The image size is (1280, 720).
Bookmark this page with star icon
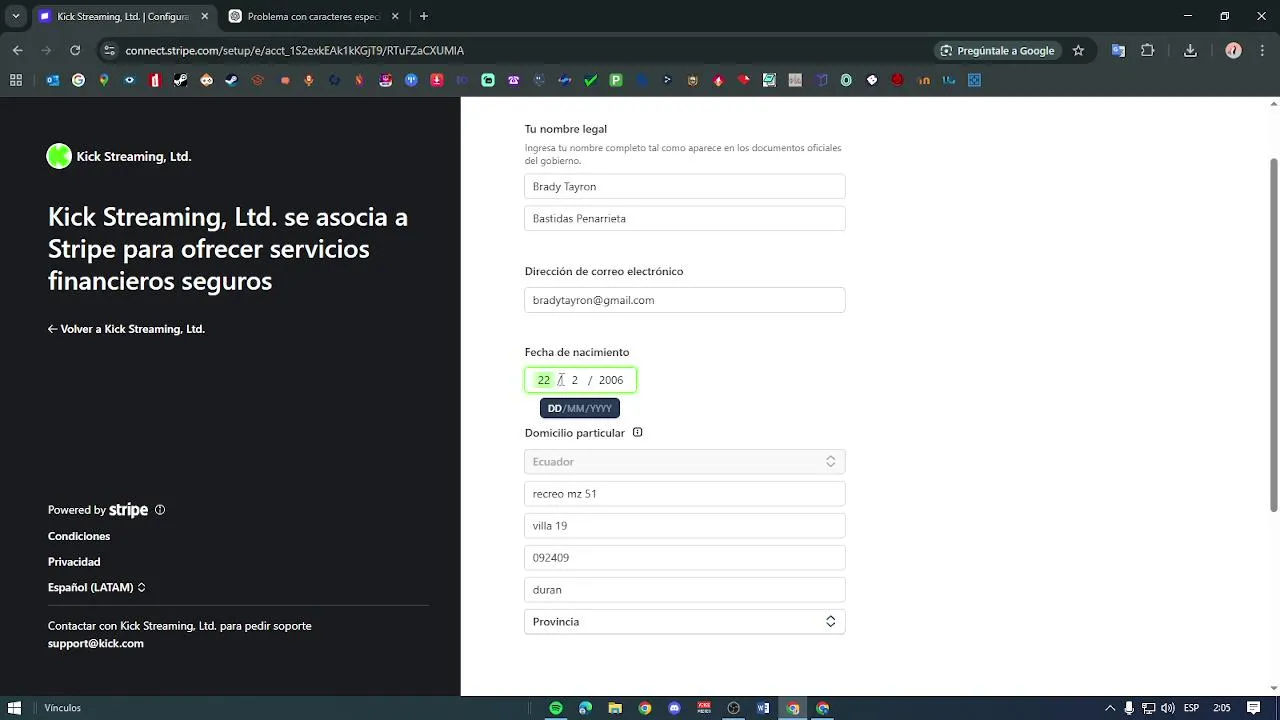tap(1078, 50)
